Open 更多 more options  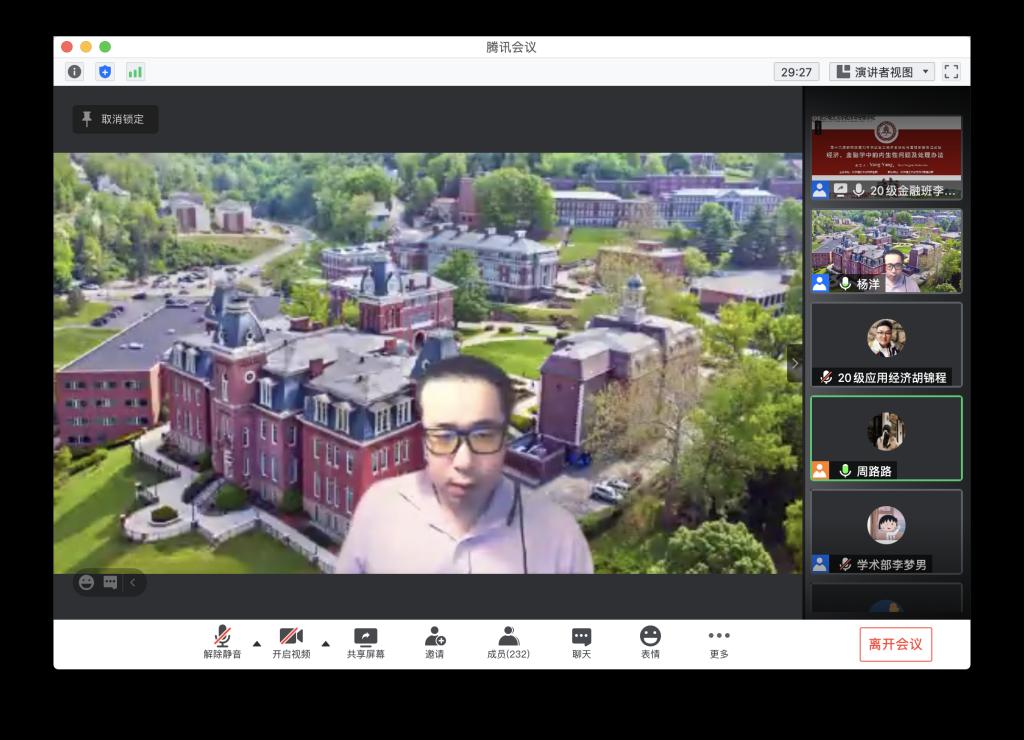[x=719, y=642]
